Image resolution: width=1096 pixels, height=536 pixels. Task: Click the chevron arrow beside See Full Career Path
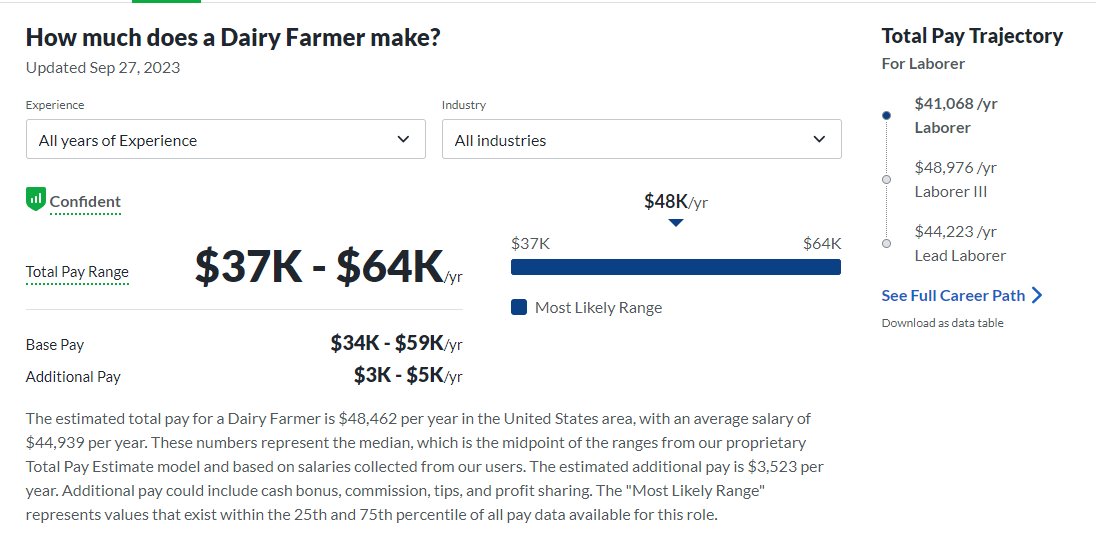click(1037, 296)
